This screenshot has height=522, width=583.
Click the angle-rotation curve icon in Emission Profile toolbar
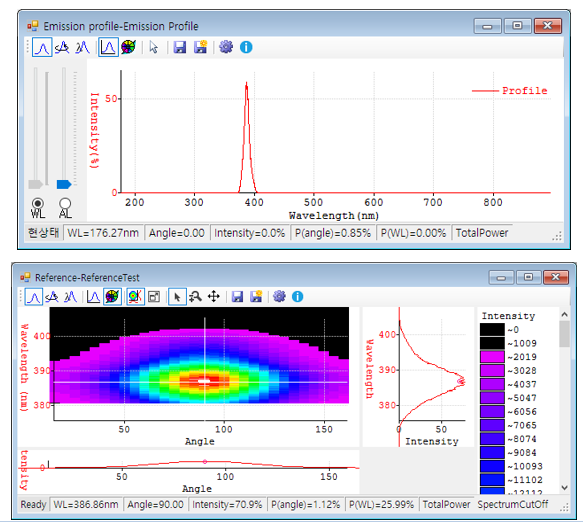62,47
